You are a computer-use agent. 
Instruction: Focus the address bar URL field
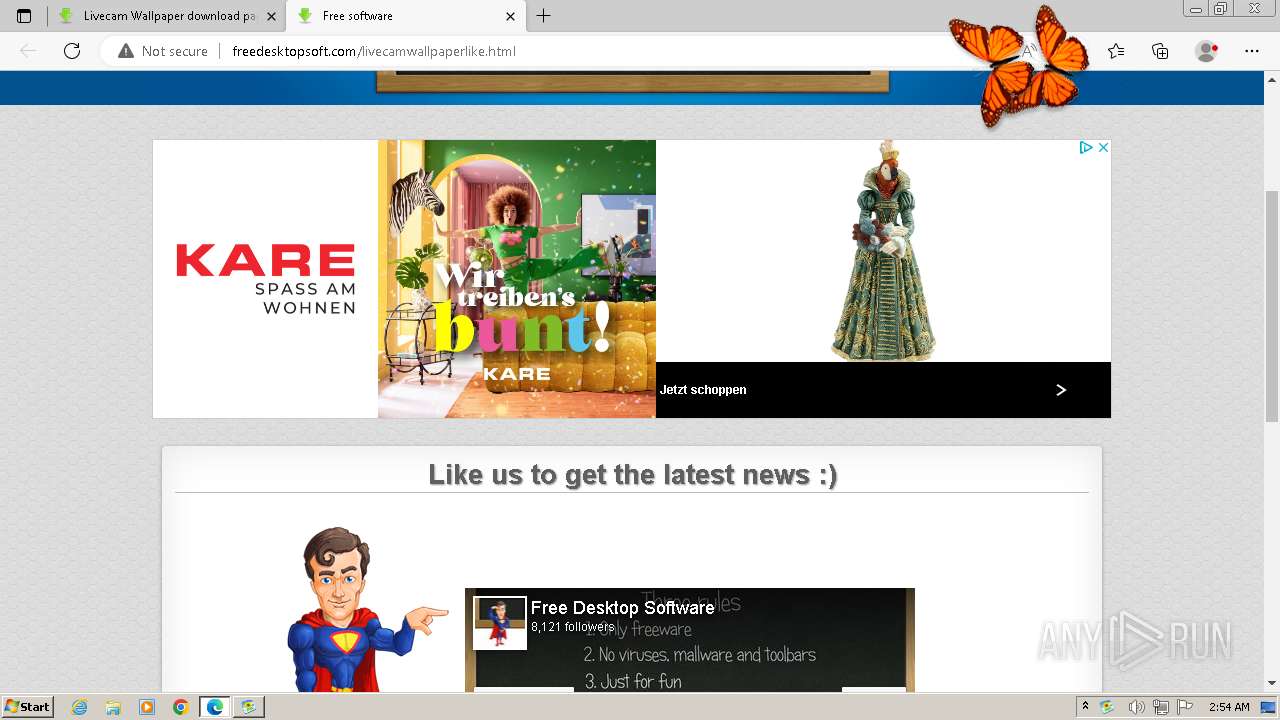coord(374,51)
